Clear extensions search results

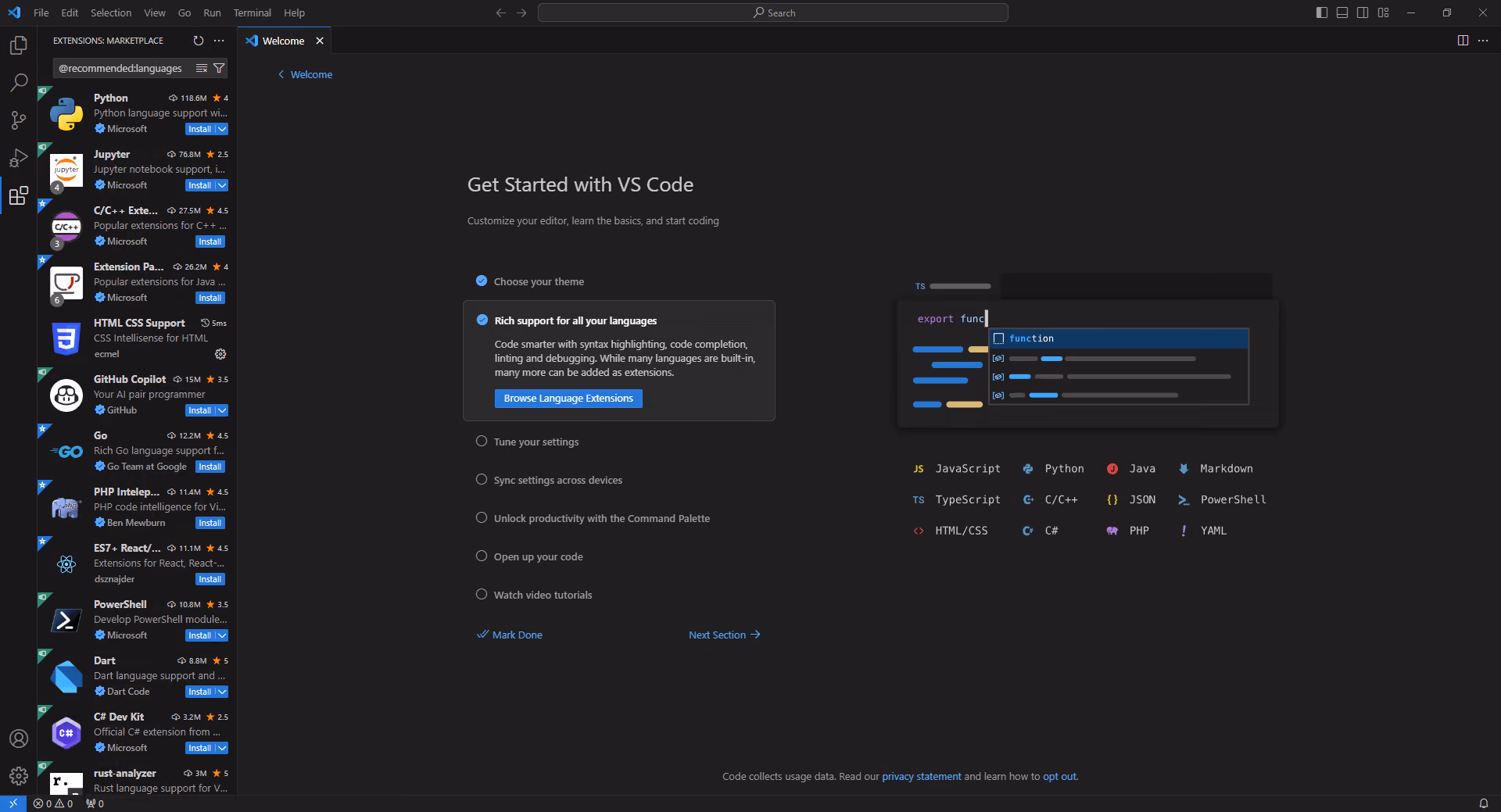pyautogui.click(x=202, y=68)
